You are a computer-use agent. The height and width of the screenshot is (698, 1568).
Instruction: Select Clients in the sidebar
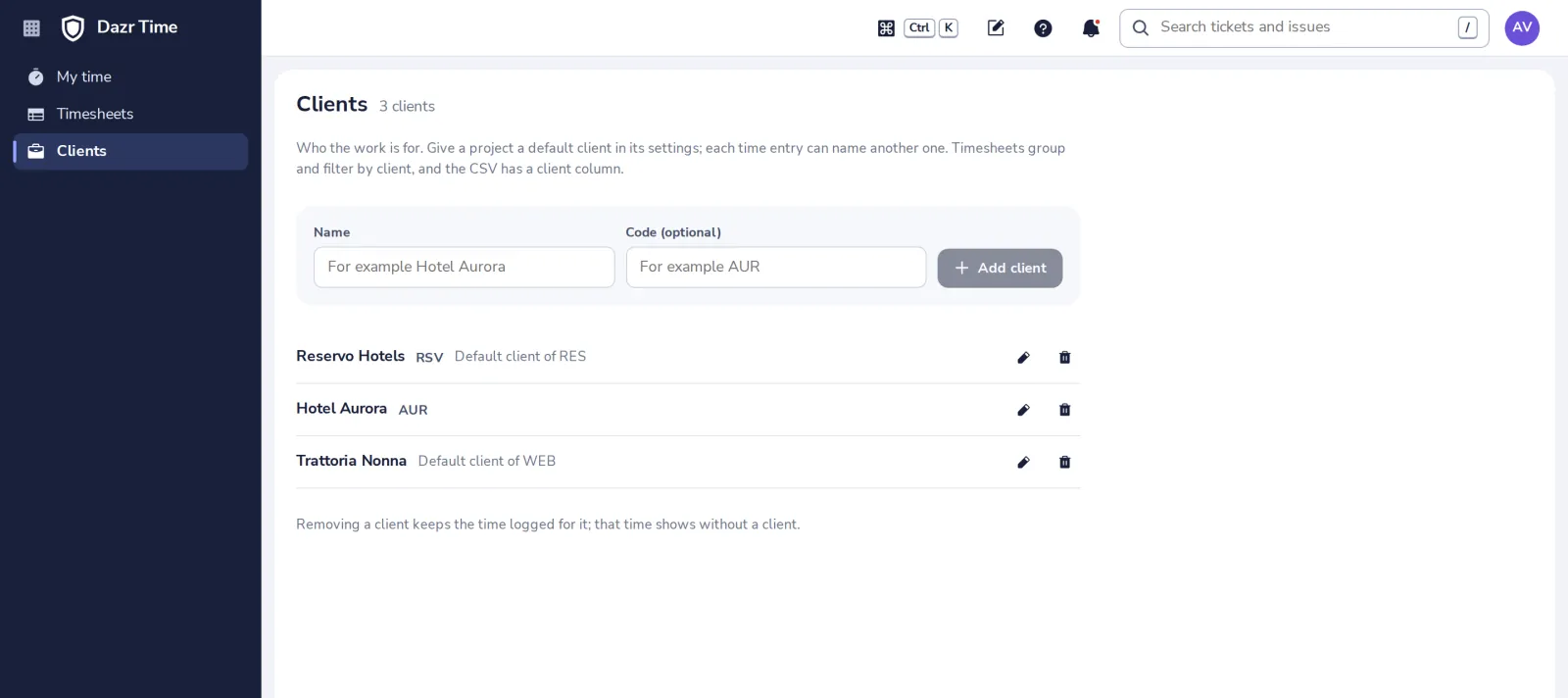[x=130, y=151]
